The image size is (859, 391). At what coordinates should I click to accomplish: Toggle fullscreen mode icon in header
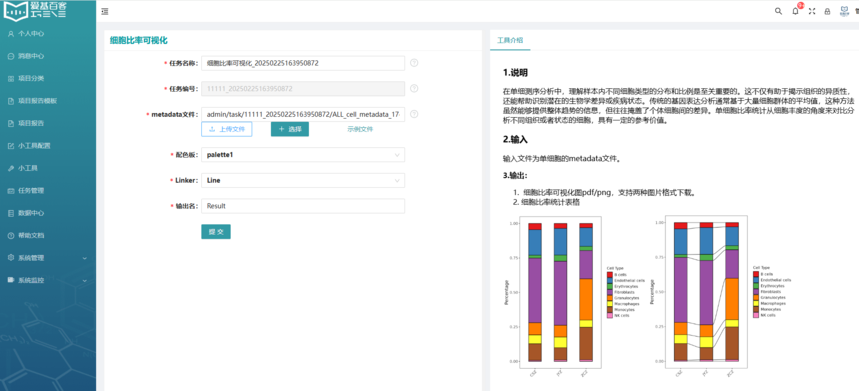812,11
